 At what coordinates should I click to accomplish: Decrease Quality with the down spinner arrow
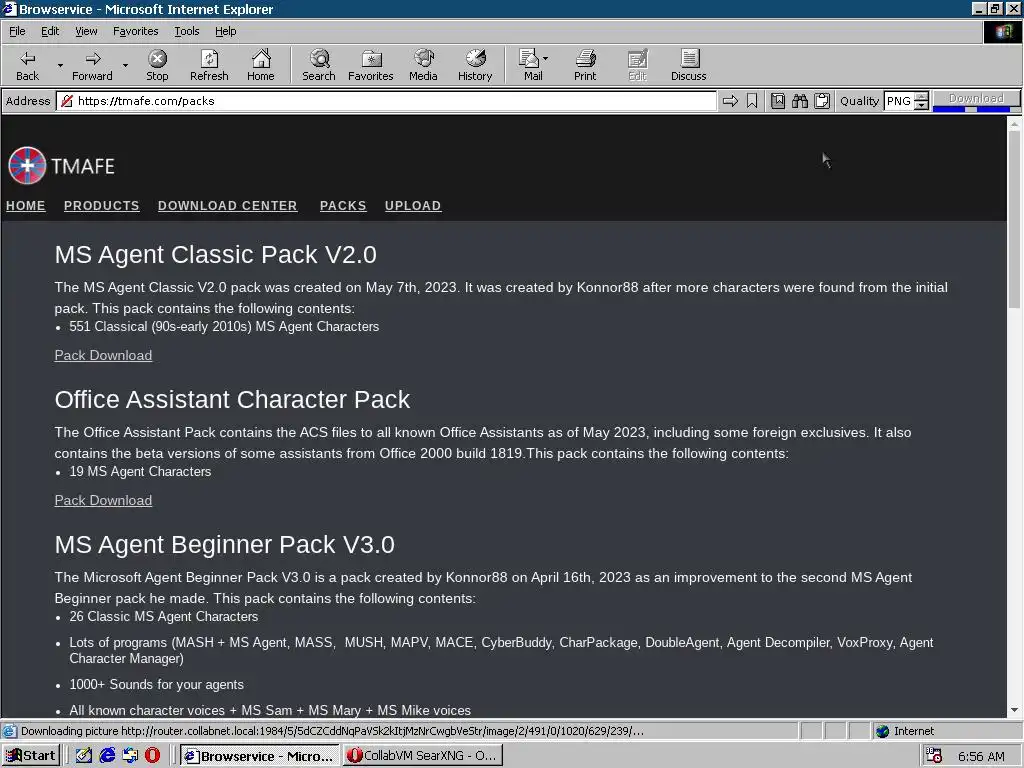coord(921,105)
